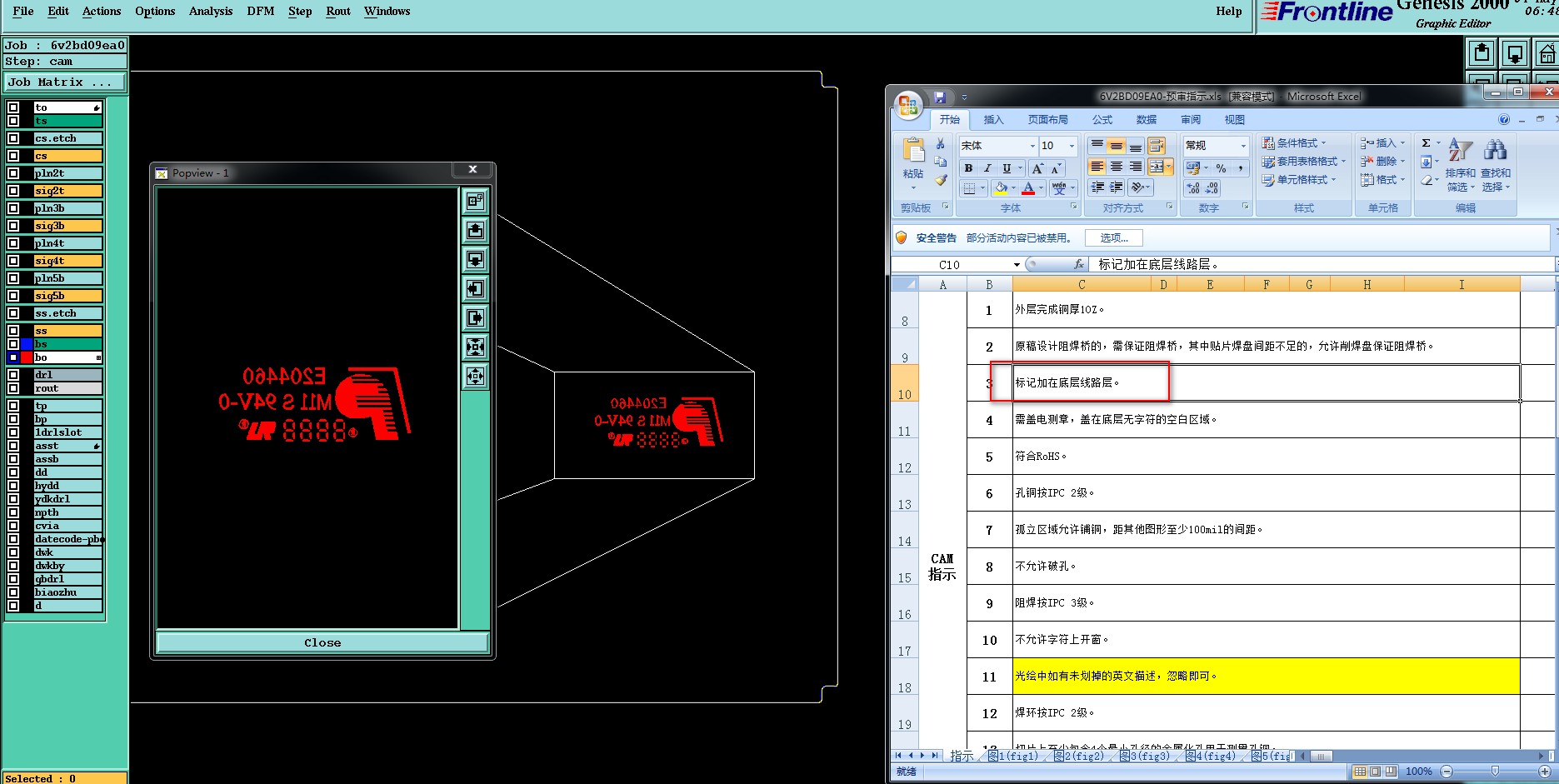Expand the Name Box dropdown next to C10
This screenshot has height=784, width=1559.
1017,265
